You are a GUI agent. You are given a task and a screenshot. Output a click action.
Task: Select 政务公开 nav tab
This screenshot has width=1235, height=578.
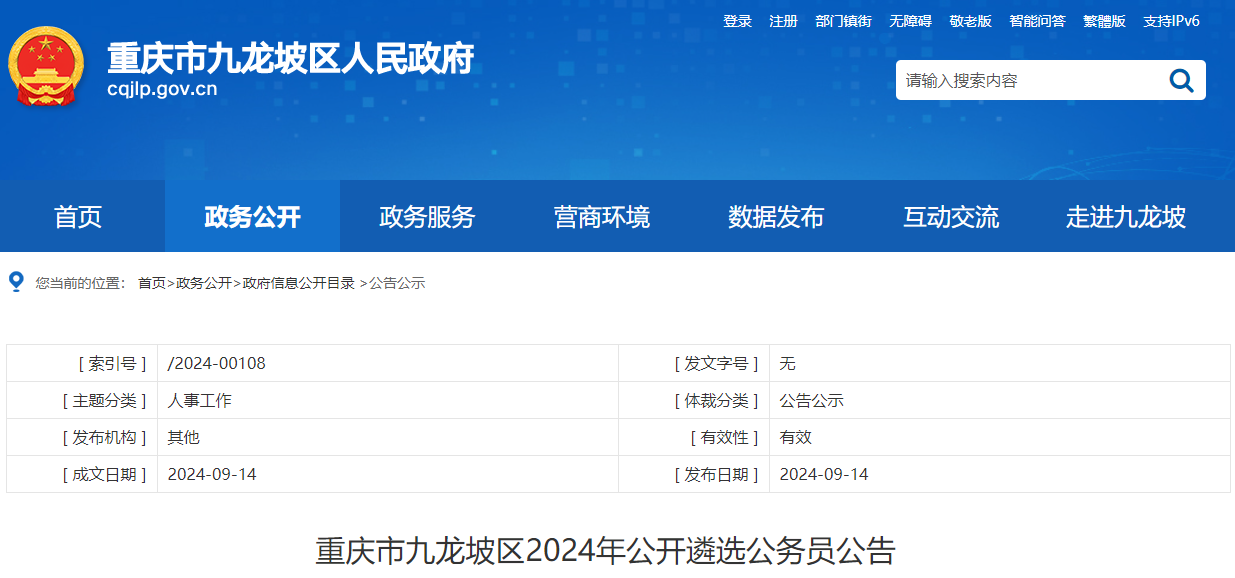[252, 216]
